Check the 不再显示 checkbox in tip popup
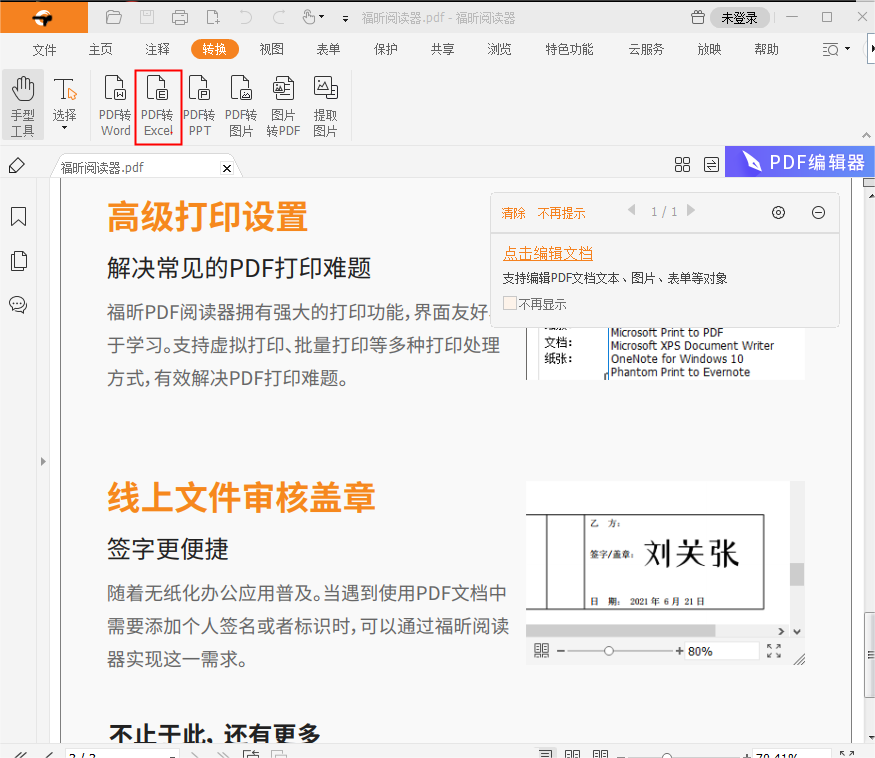This screenshot has width=875, height=758. (x=510, y=302)
